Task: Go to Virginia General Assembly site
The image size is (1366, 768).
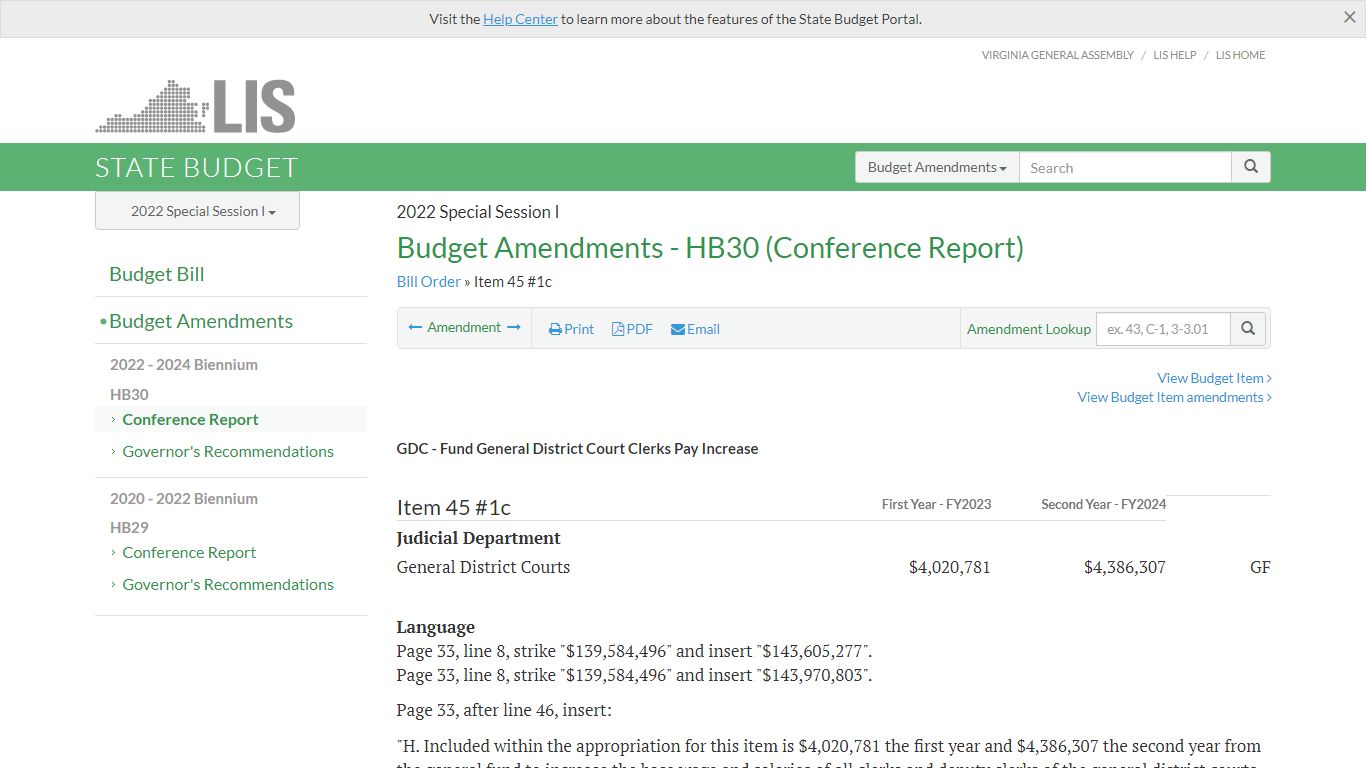Action: click(x=1057, y=55)
